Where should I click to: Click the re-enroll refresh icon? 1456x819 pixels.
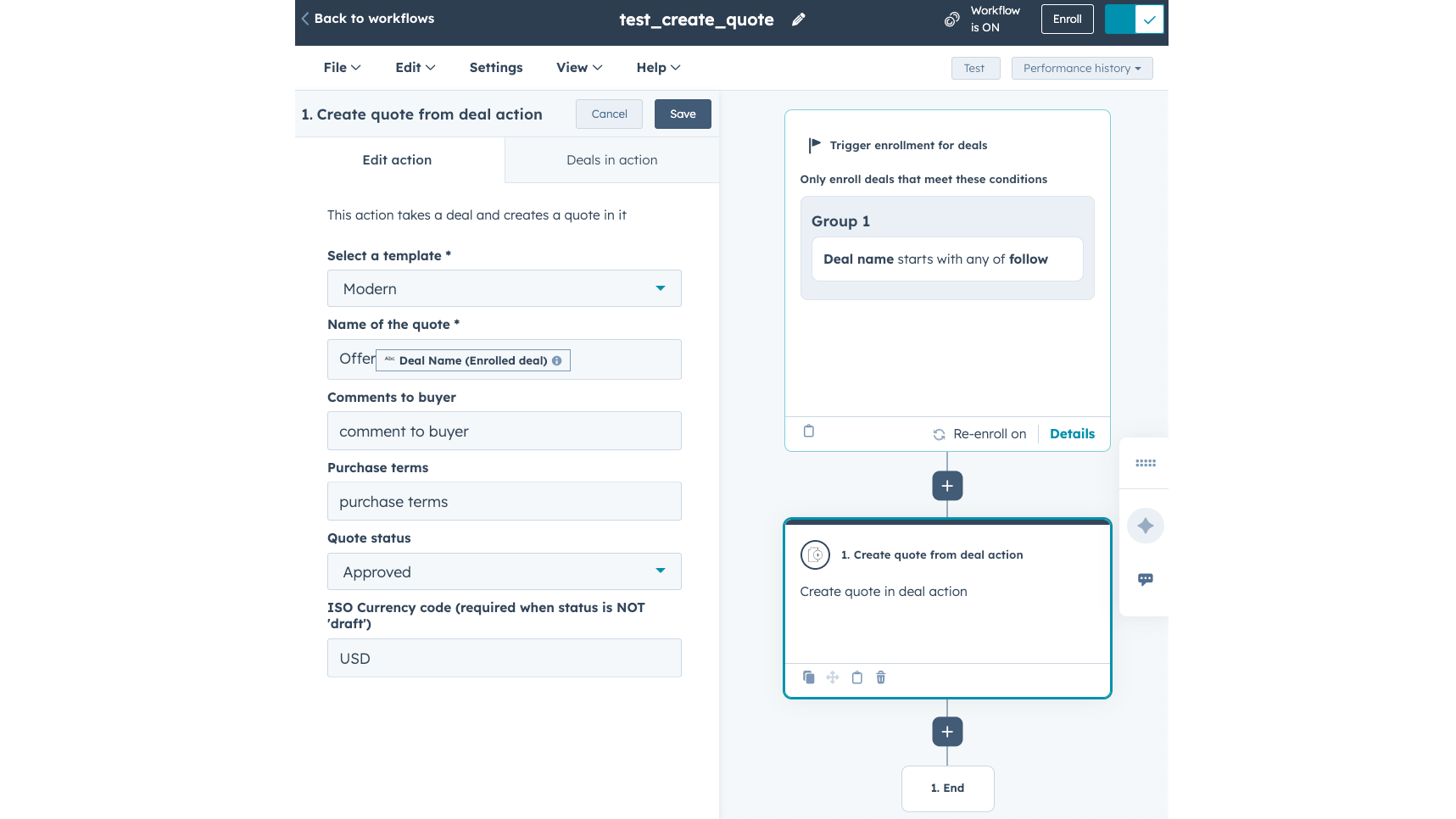(x=939, y=433)
